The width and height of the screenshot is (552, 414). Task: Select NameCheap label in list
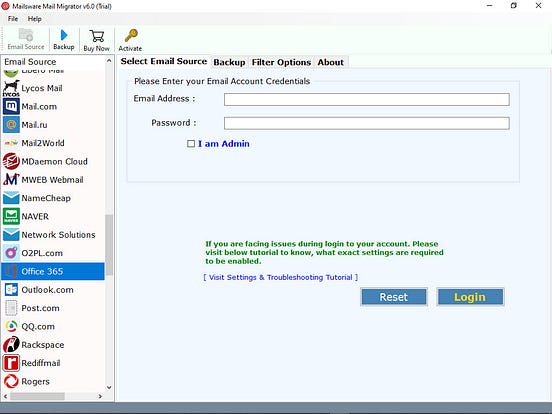pos(46,198)
